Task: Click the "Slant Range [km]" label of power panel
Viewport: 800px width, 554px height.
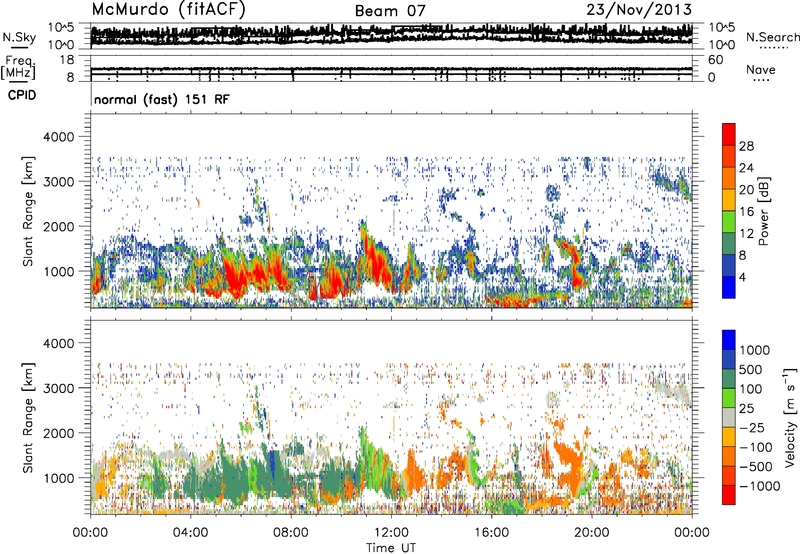Action: click(28, 211)
